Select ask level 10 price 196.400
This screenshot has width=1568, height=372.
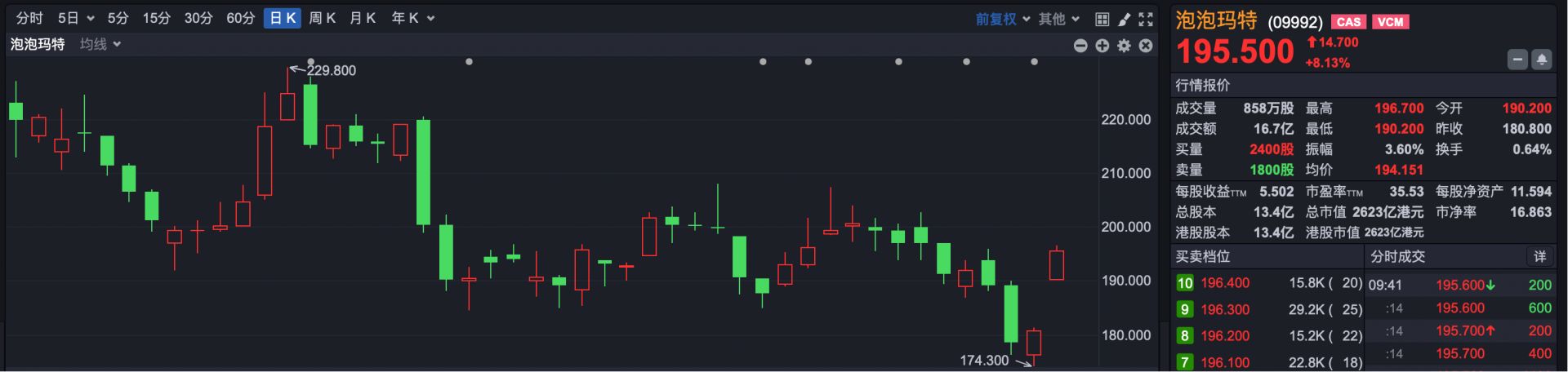tap(1224, 283)
